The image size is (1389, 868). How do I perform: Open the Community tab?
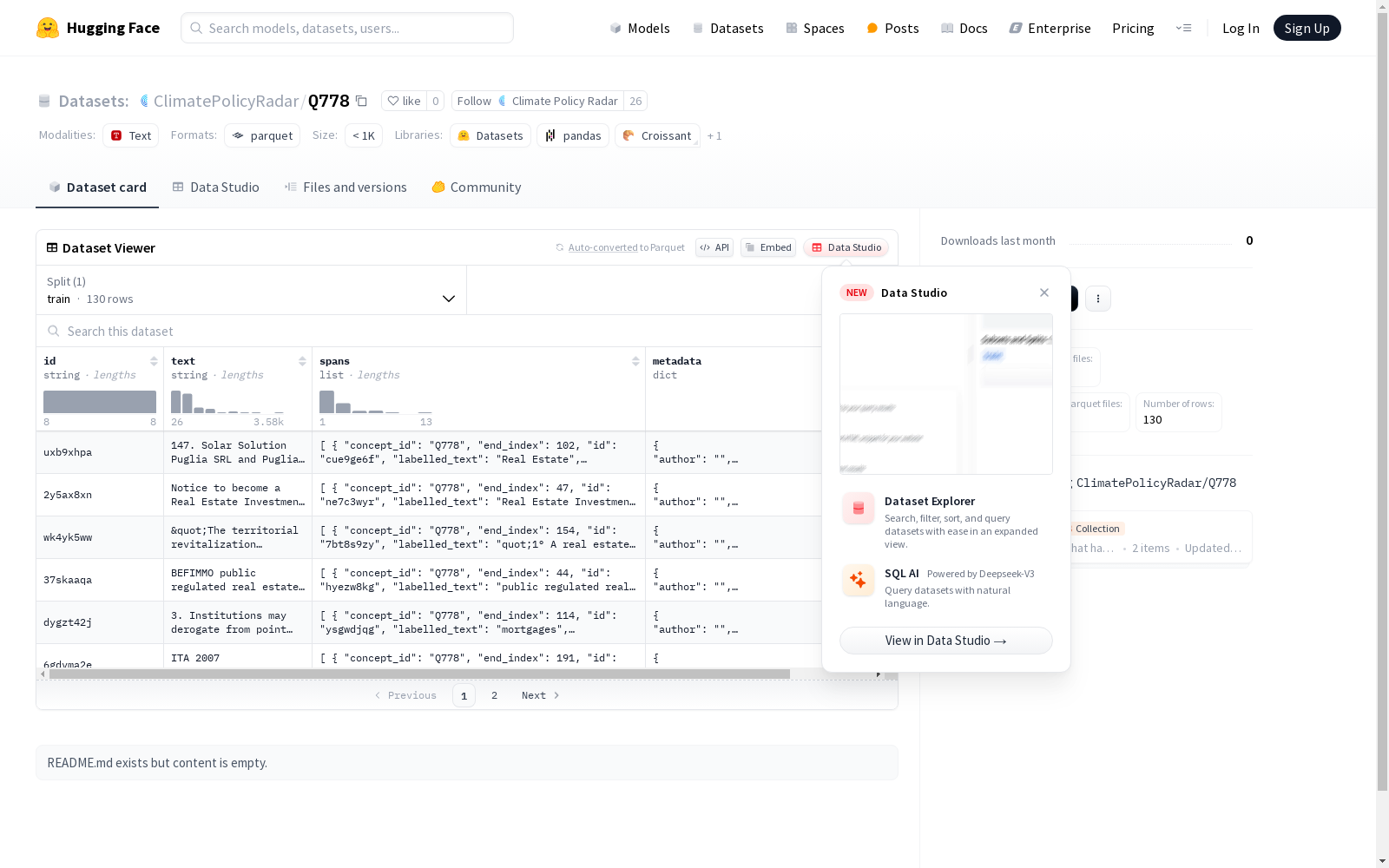pos(477,187)
